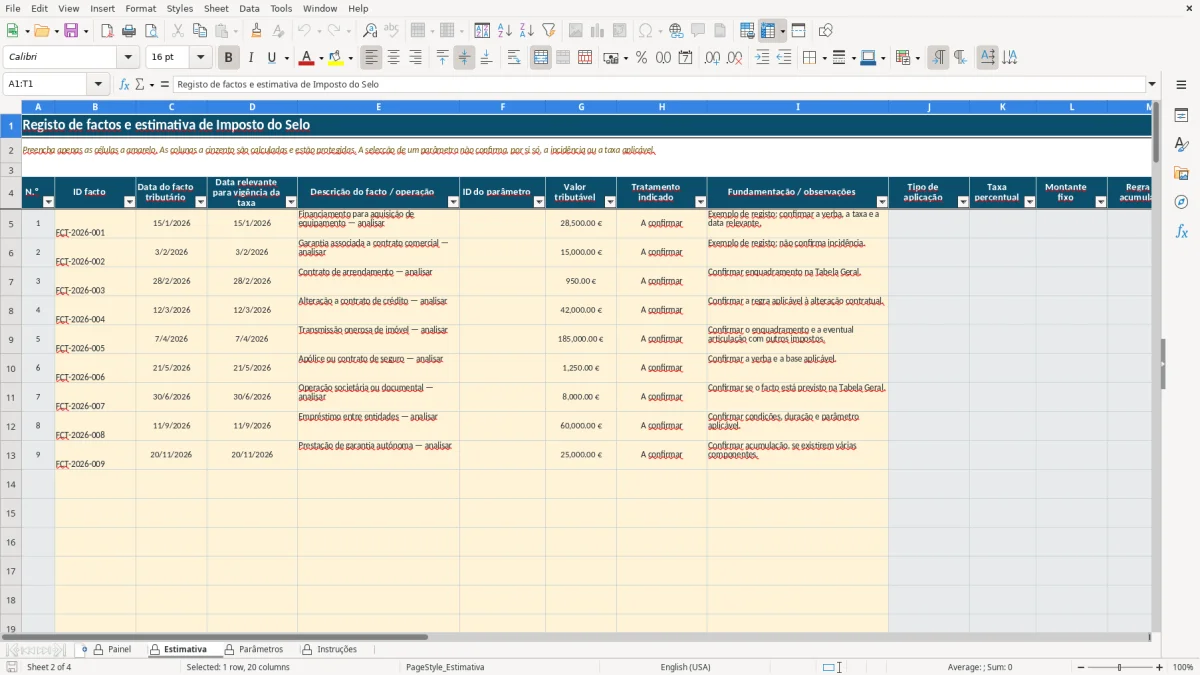Open the Styles menu
Screen dimensions: 1200x675
pyautogui.click(x=180, y=8)
